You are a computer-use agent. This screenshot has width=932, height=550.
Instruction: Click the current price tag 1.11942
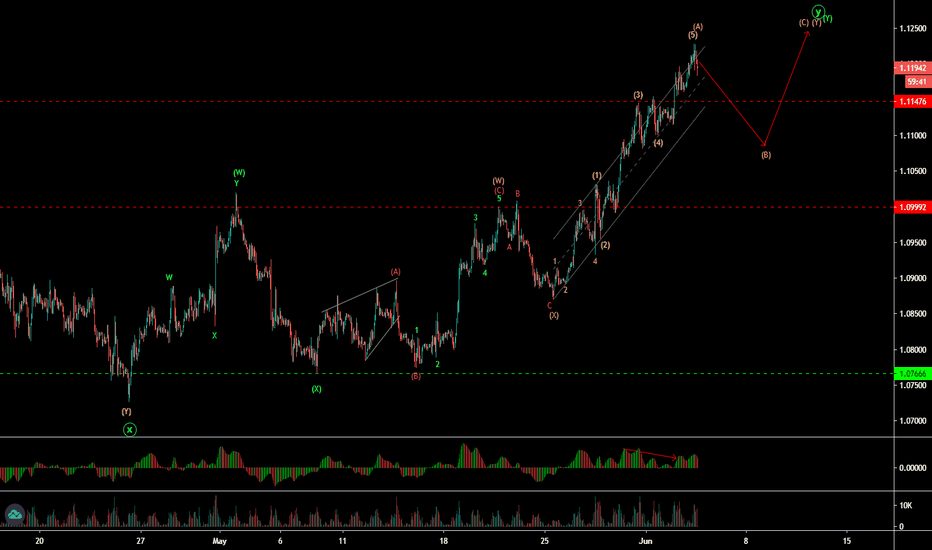coord(912,68)
